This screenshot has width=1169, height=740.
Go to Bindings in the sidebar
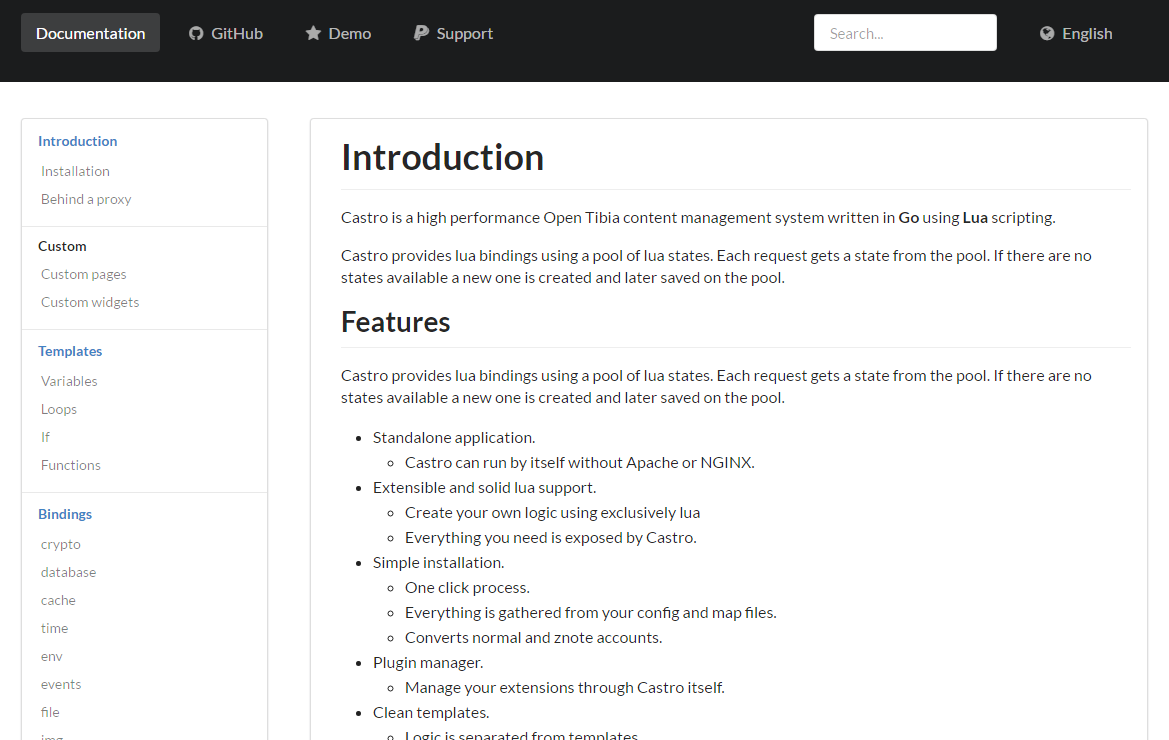(65, 514)
